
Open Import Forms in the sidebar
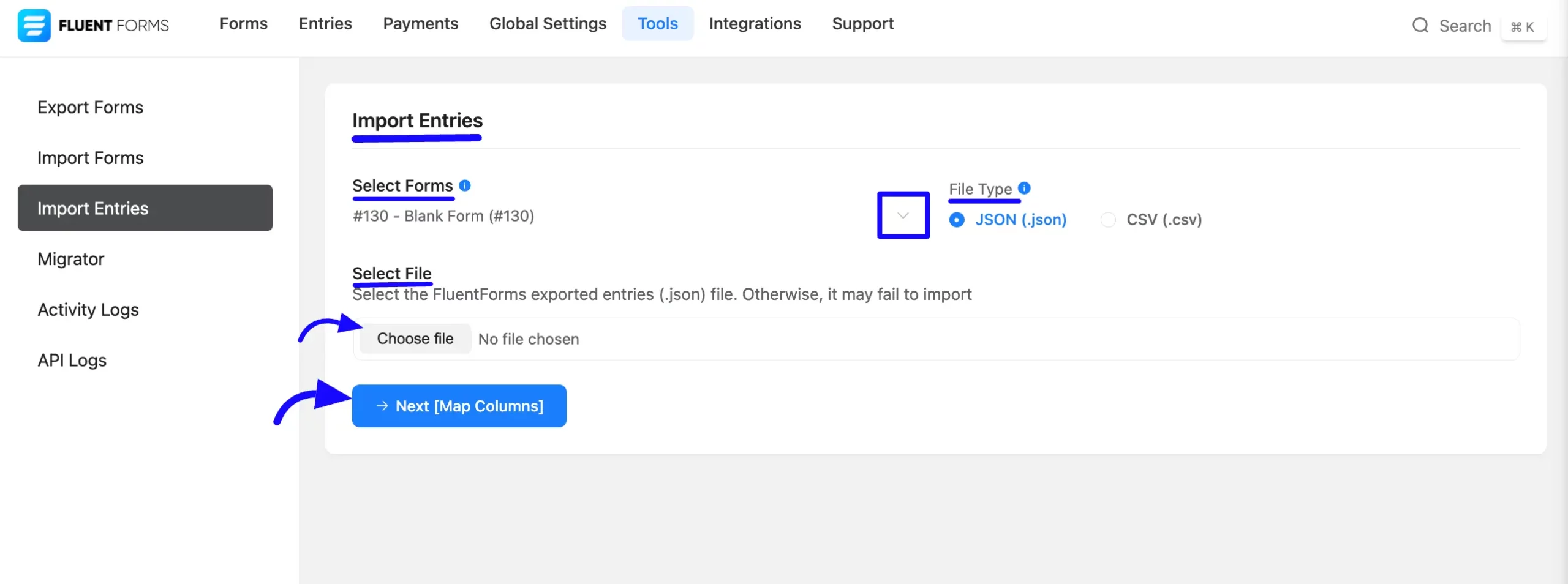point(90,158)
